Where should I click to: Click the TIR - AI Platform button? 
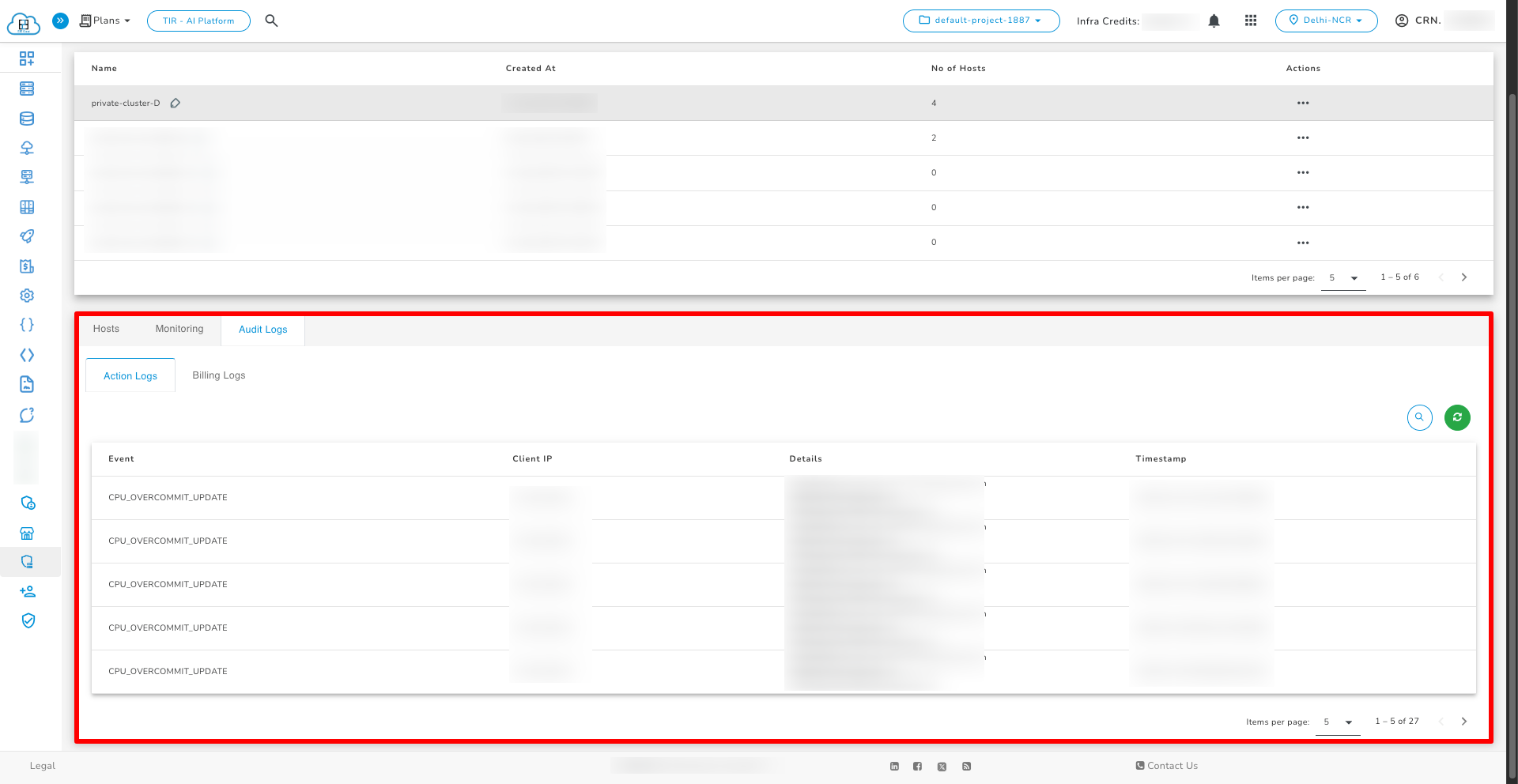pyautogui.click(x=198, y=21)
